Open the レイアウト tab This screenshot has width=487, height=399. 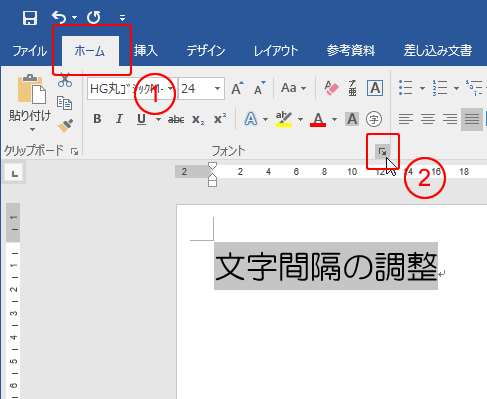(276, 51)
